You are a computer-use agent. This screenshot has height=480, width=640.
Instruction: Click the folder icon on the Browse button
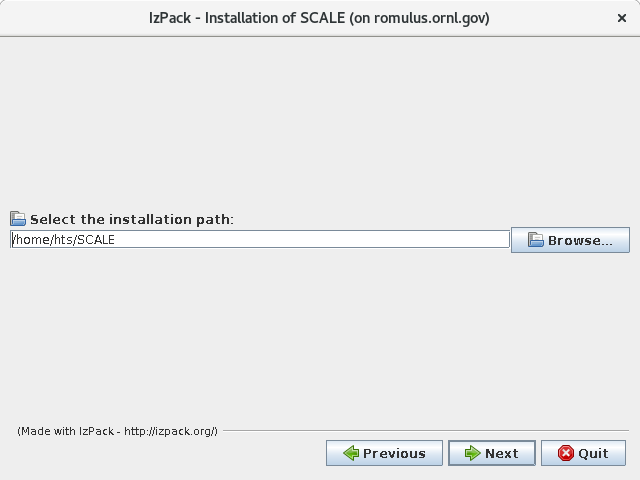pyautogui.click(x=535, y=240)
